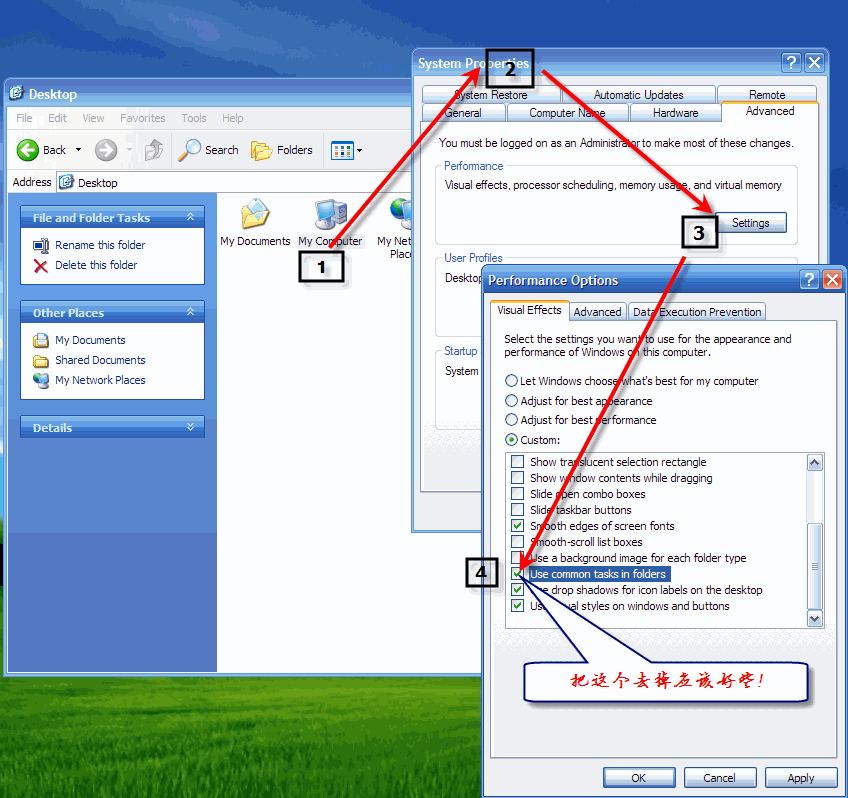Open the Tools menu
Image resolution: width=848 pixels, height=798 pixels.
[x=194, y=118]
